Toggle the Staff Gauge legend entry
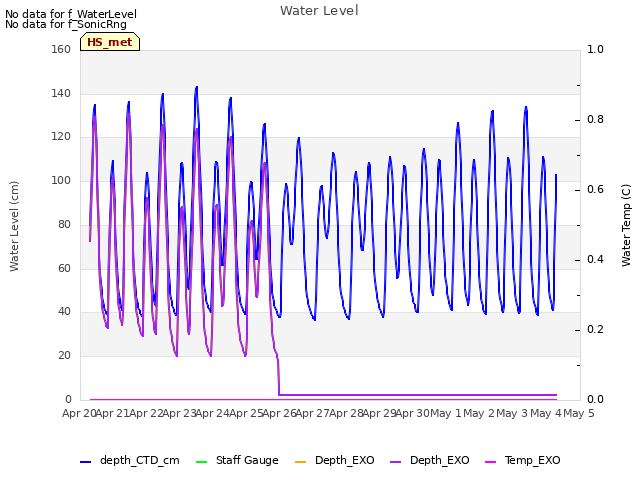Image resolution: width=640 pixels, height=480 pixels. 237,460
